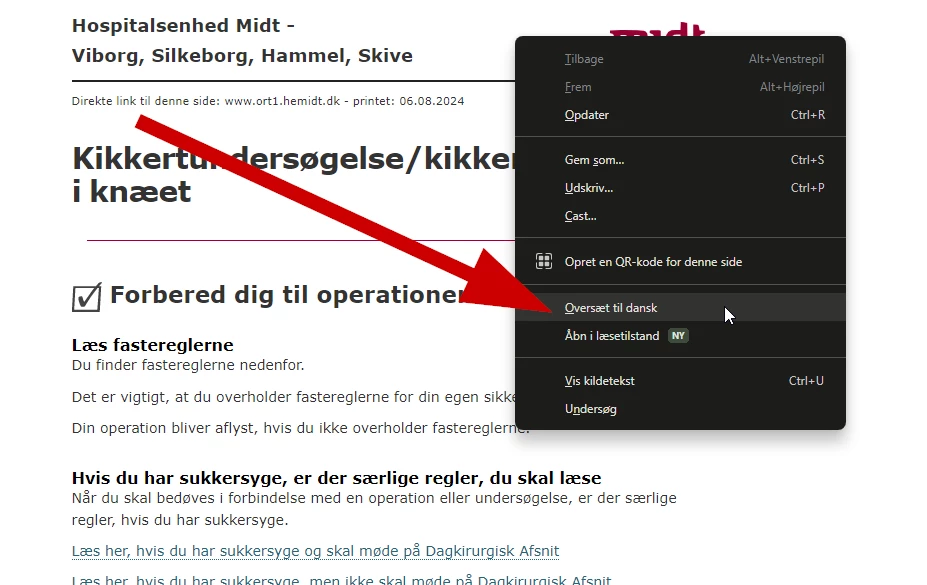Click the Kikkertundersøgelse i knæet page title
Screen dimensions: 927x585
pyautogui.click(x=294, y=175)
